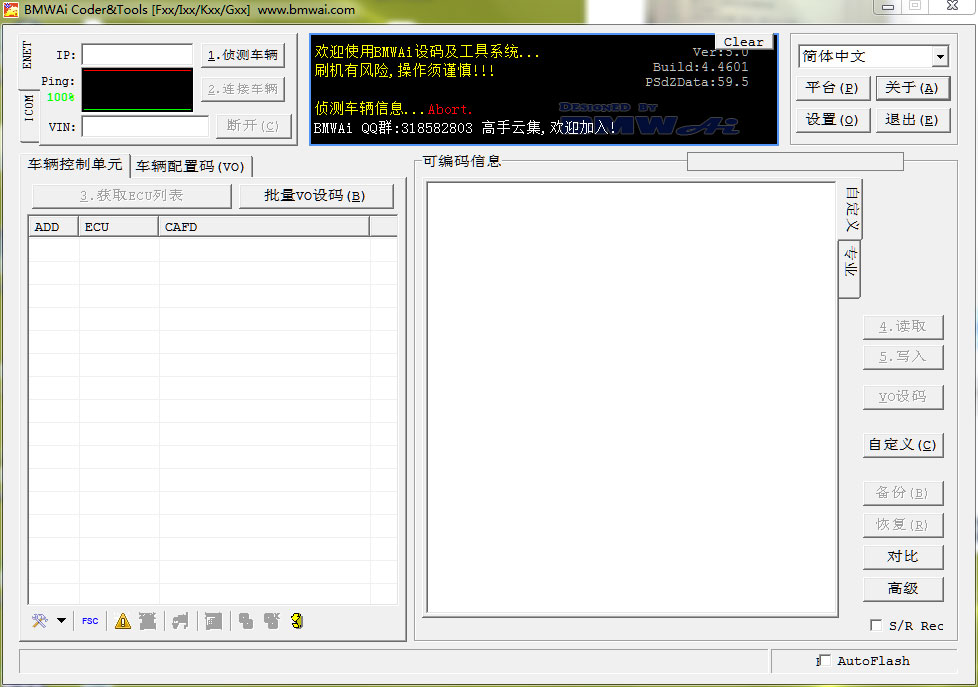Click the 4.读取 read button
This screenshot has height=687, width=978.
[903, 327]
